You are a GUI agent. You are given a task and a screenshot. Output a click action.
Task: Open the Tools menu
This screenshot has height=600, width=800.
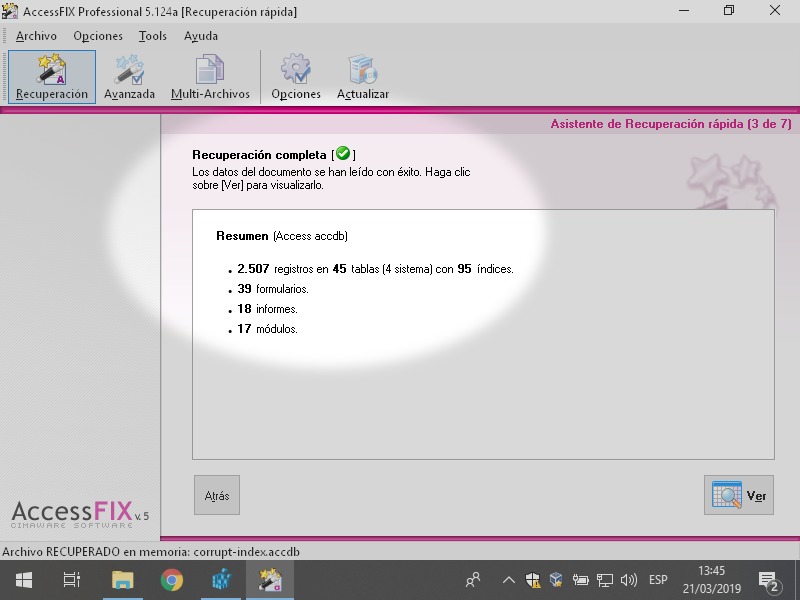152,36
